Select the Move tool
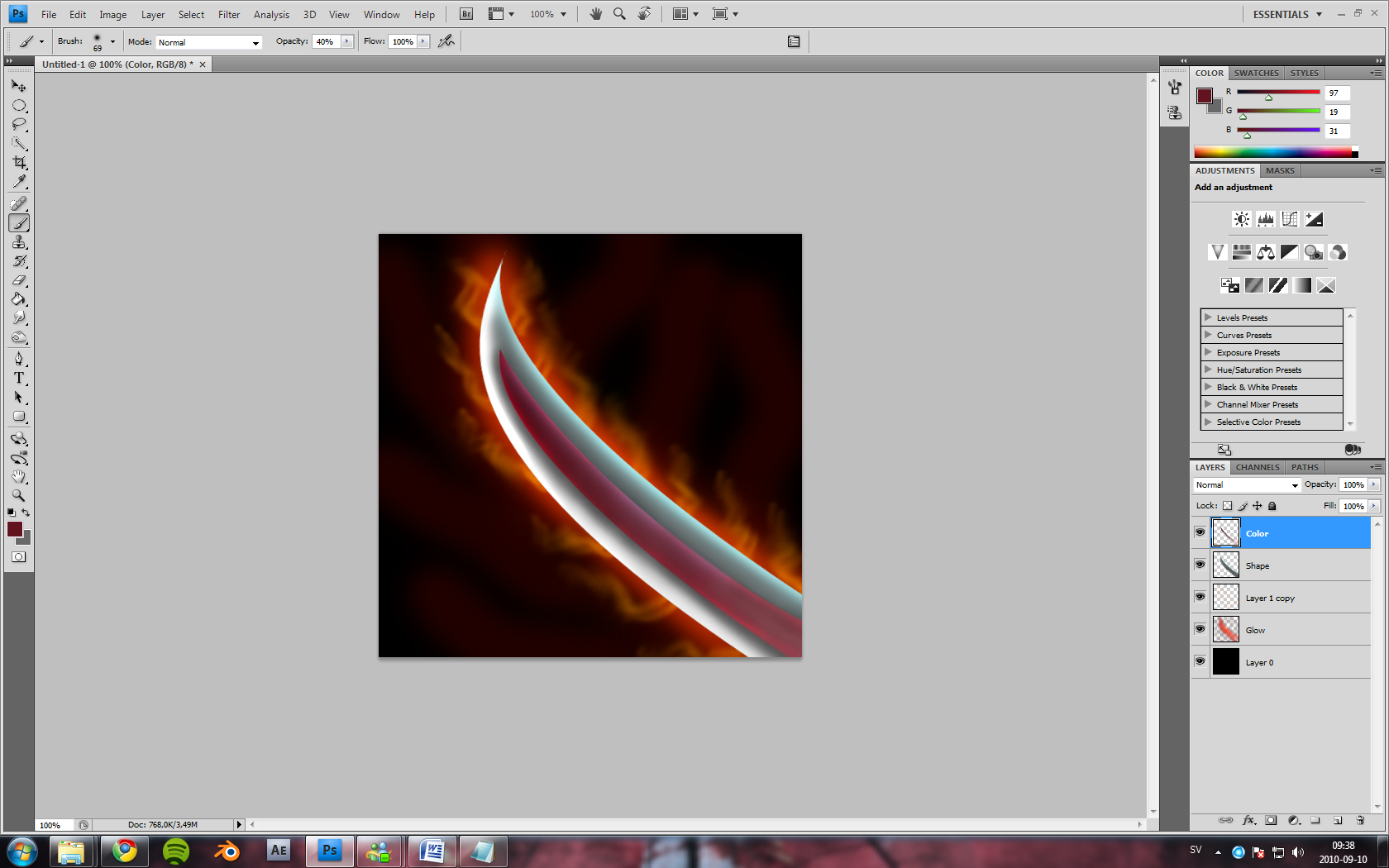 click(18, 85)
